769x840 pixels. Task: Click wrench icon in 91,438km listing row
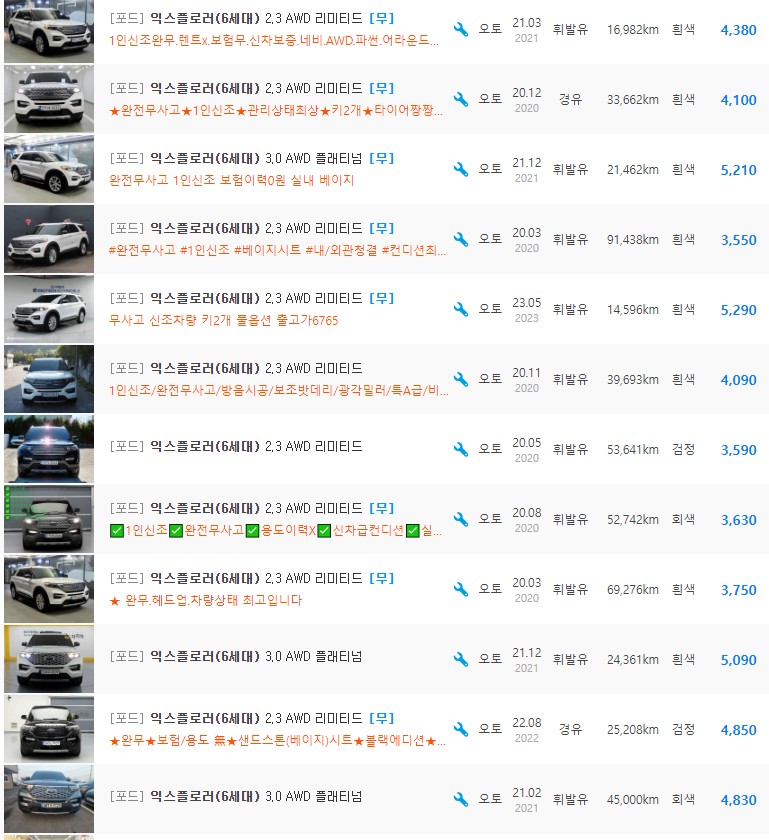(x=460, y=239)
